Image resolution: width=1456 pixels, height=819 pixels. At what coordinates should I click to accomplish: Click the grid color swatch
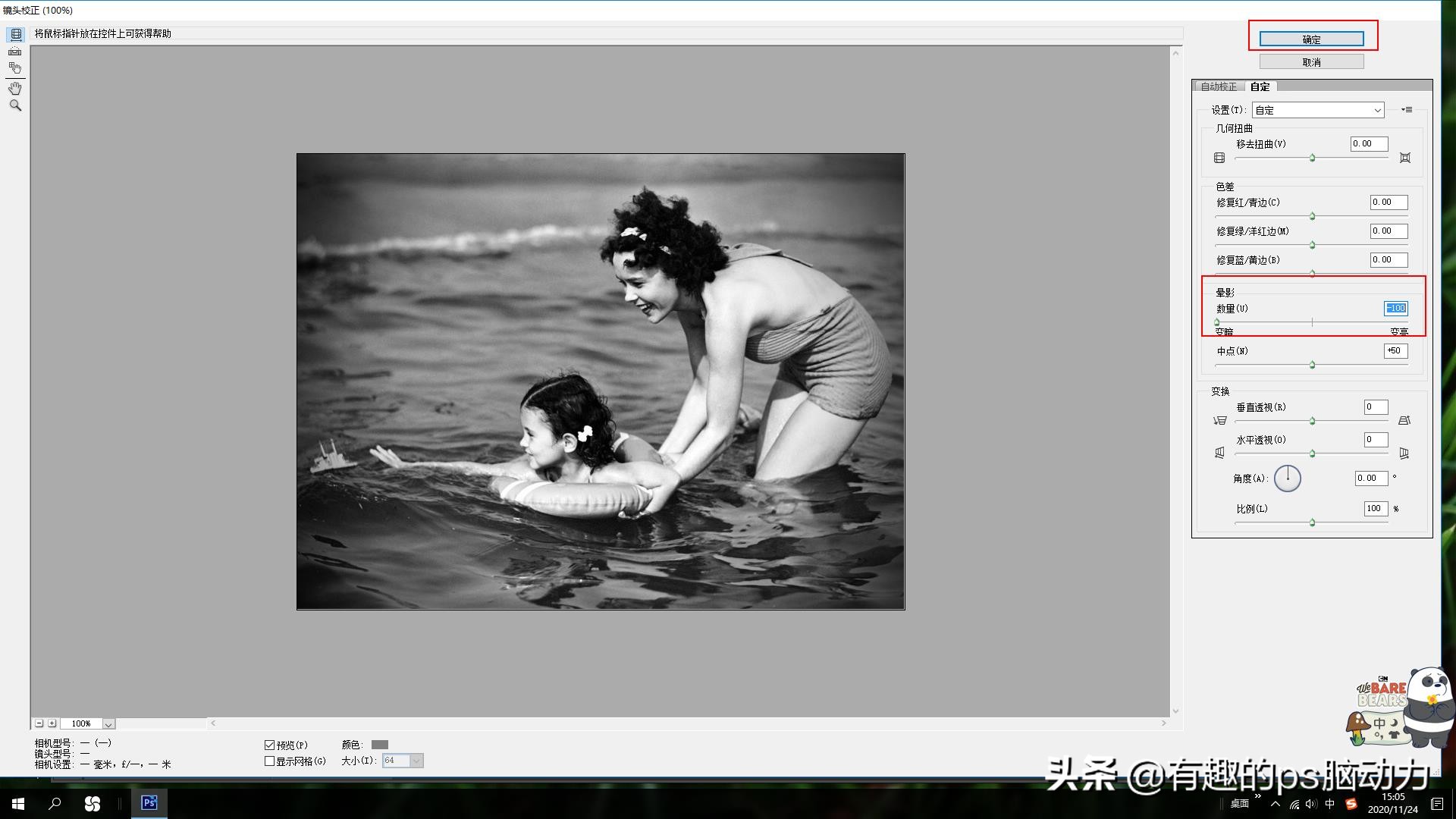coord(380,745)
